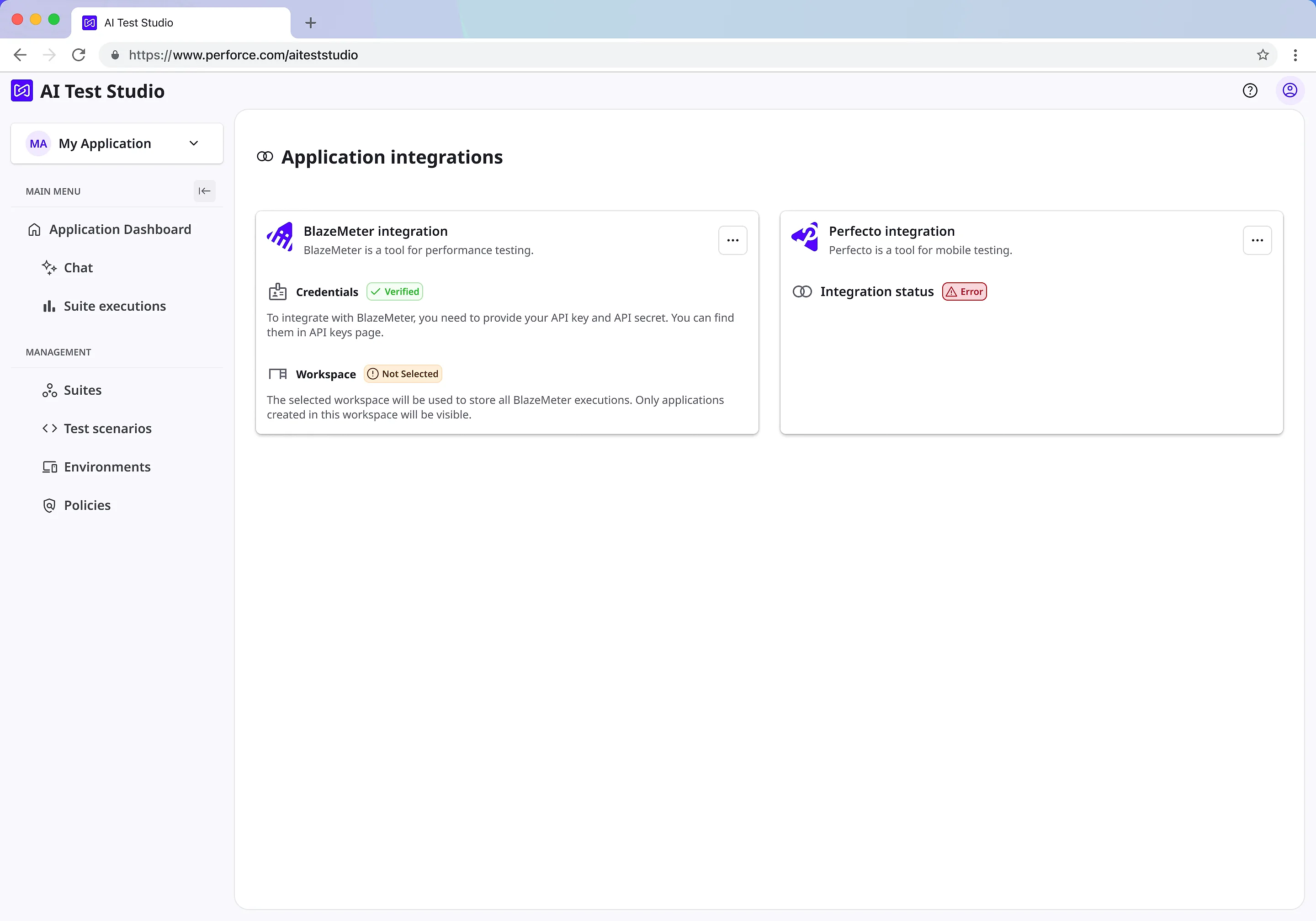Image resolution: width=1316 pixels, height=921 pixels.
Task: Open the help question mark icon
Action: point(1249,90)
